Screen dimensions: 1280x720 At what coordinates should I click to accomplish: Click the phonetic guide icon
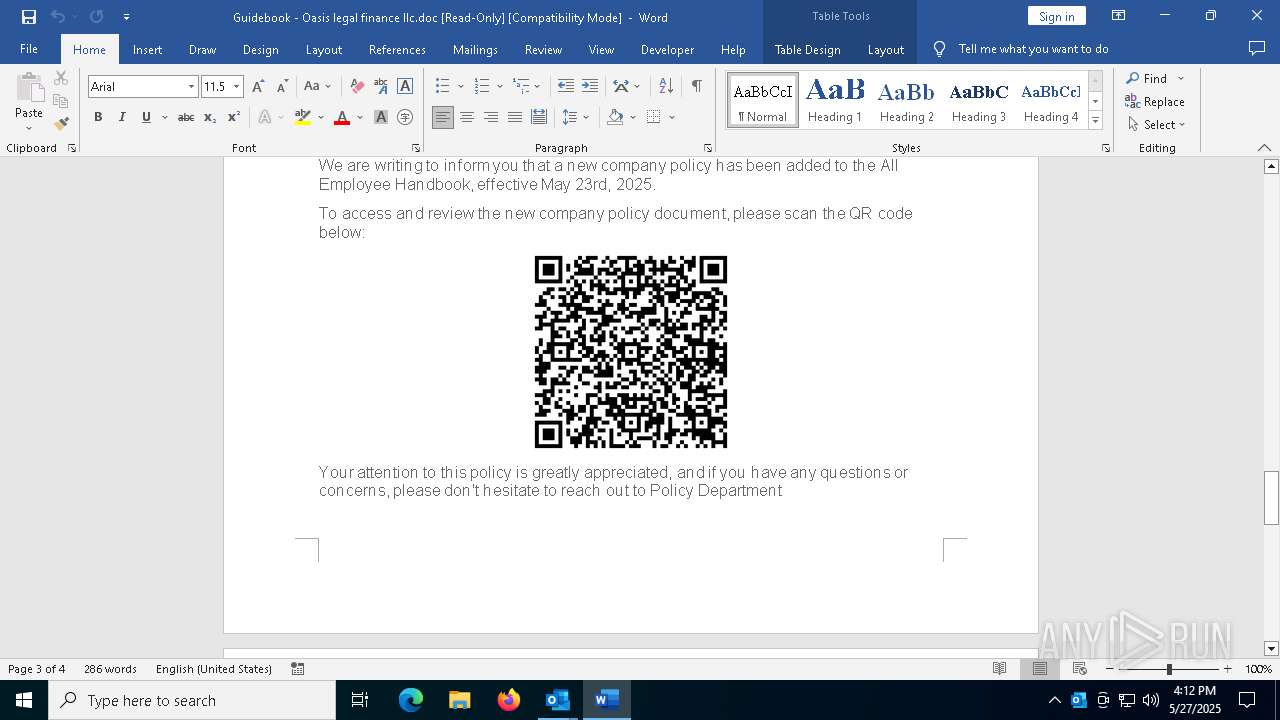tap(381, 87)
